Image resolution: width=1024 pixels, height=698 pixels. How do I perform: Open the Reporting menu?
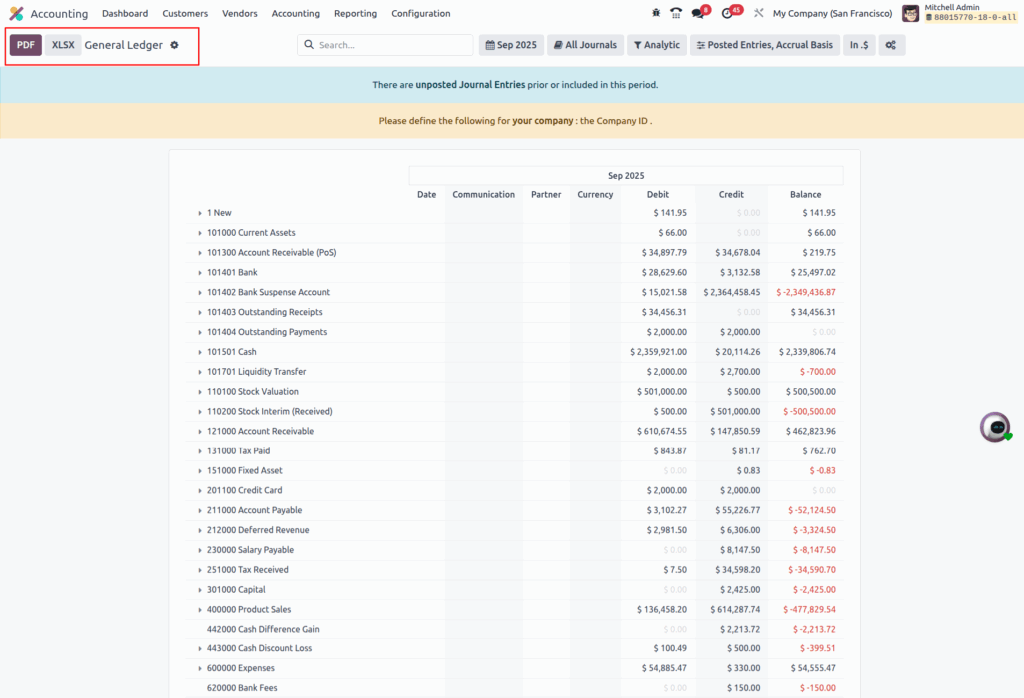pos(355,13)
